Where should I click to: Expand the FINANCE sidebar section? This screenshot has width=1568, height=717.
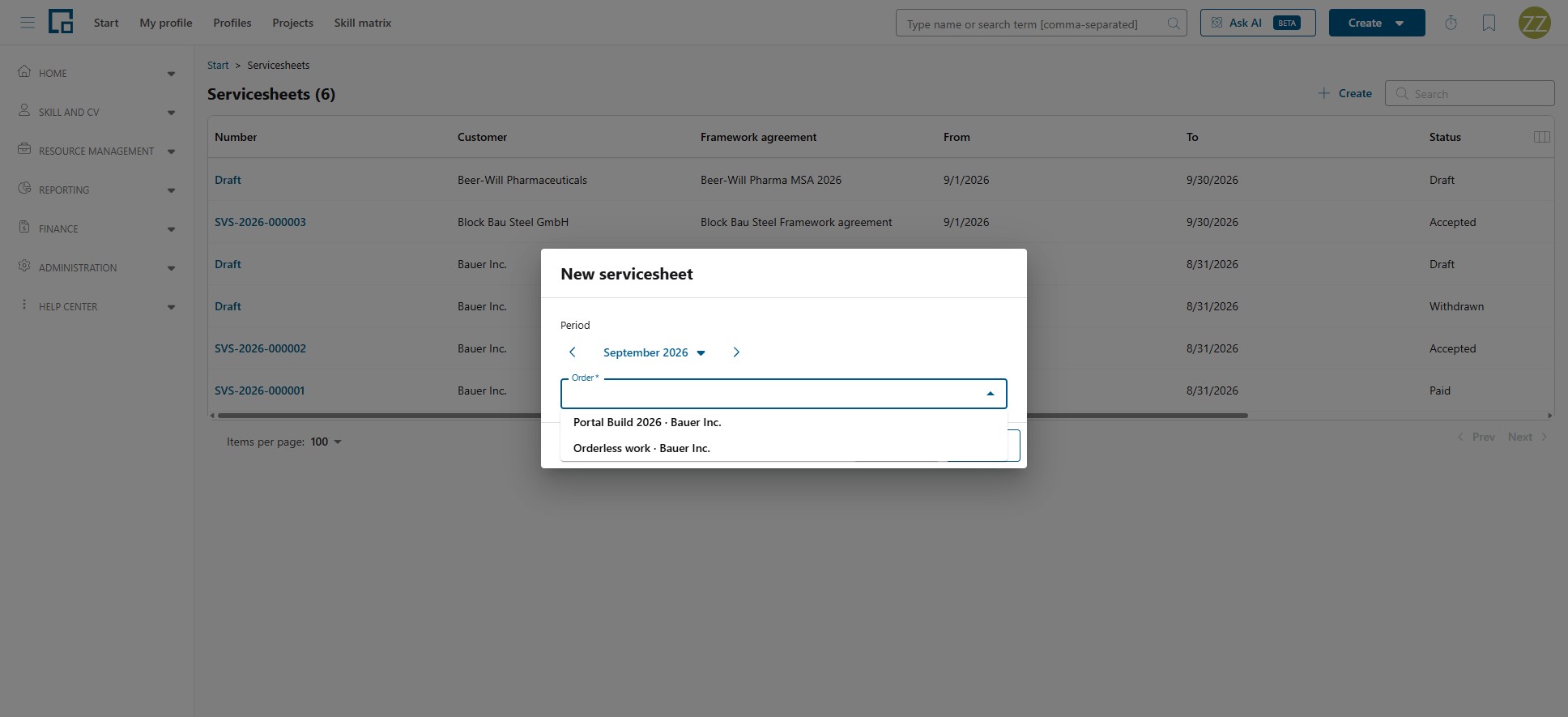[x=171, y=229]
